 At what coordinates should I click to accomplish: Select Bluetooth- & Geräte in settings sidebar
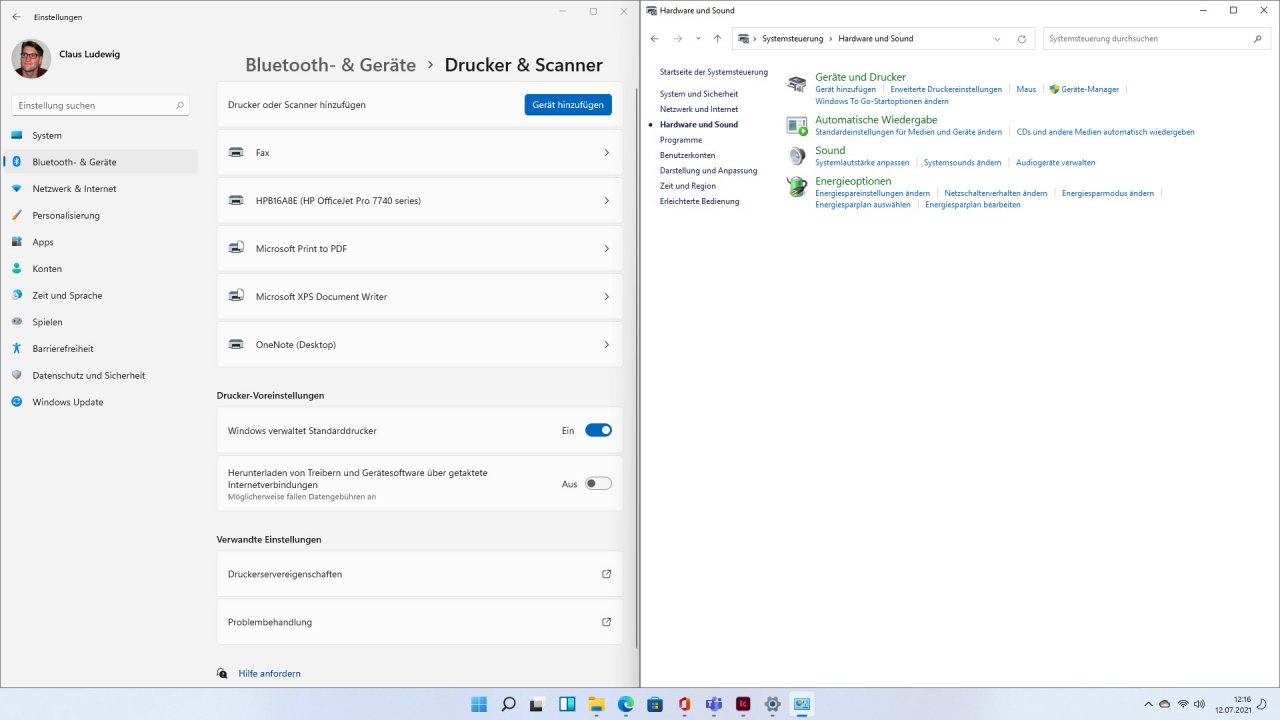pos(100,162)
